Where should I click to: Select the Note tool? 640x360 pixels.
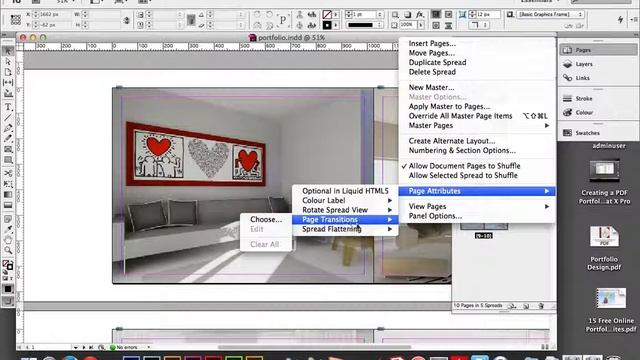8,219
